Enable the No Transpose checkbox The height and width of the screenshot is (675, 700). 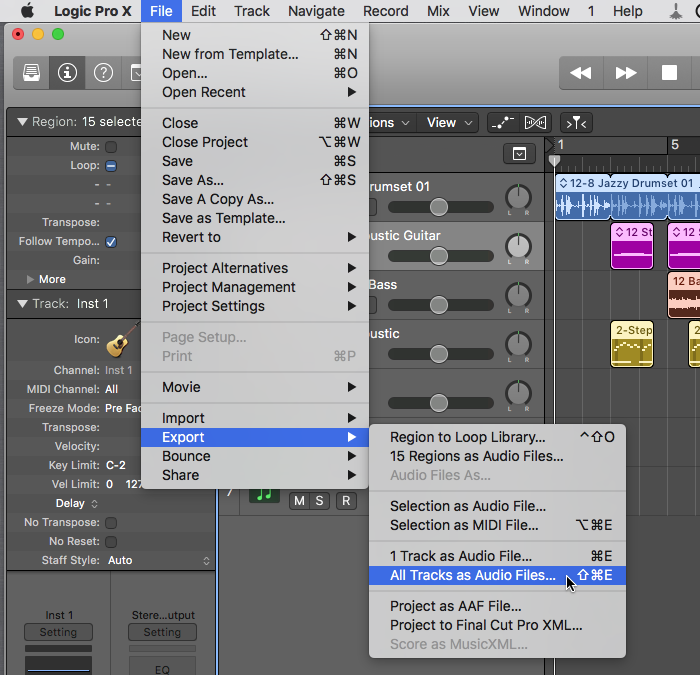[x=111, y=522]
